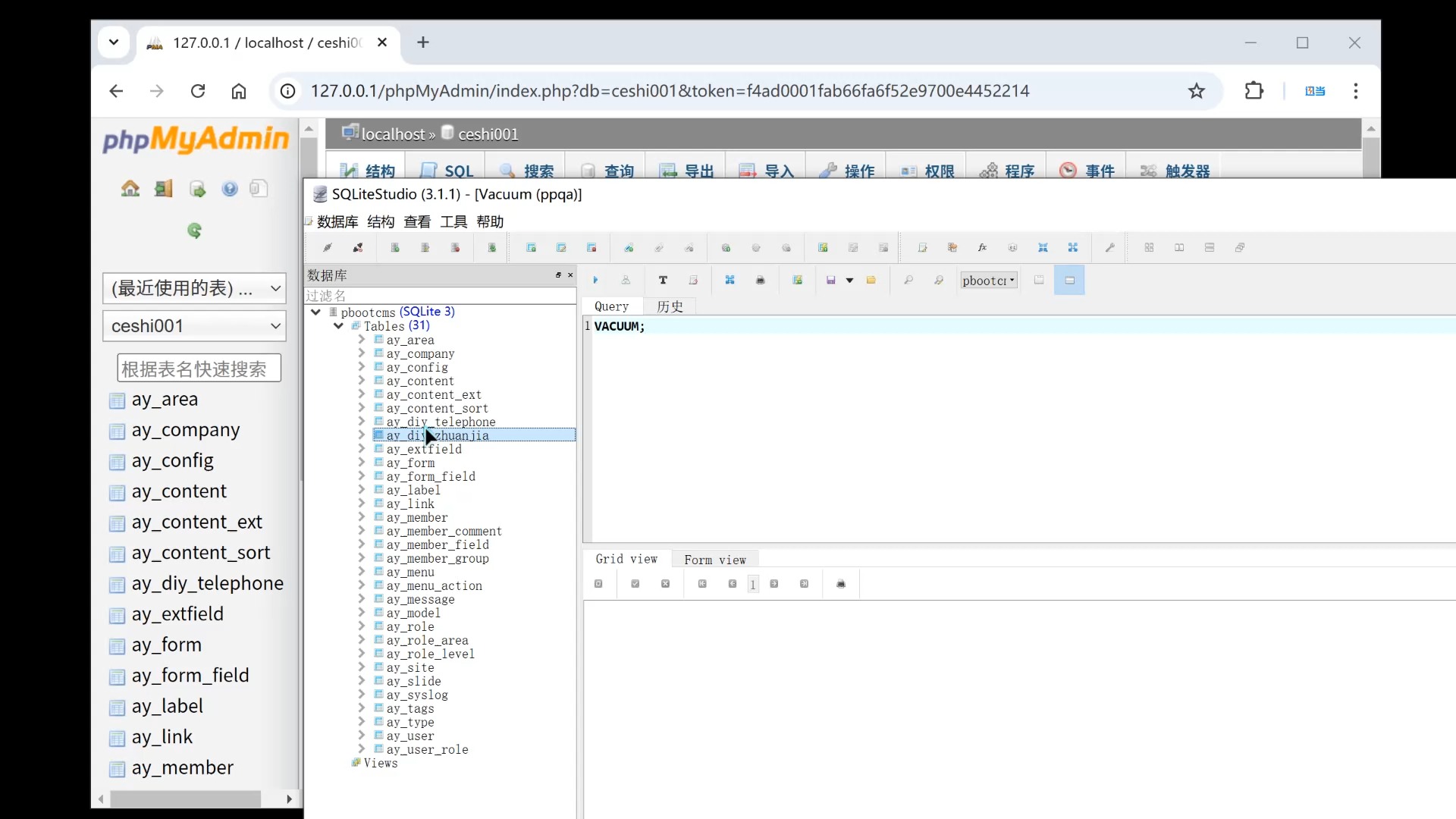Go back using the browser back button

coord(115,91)
